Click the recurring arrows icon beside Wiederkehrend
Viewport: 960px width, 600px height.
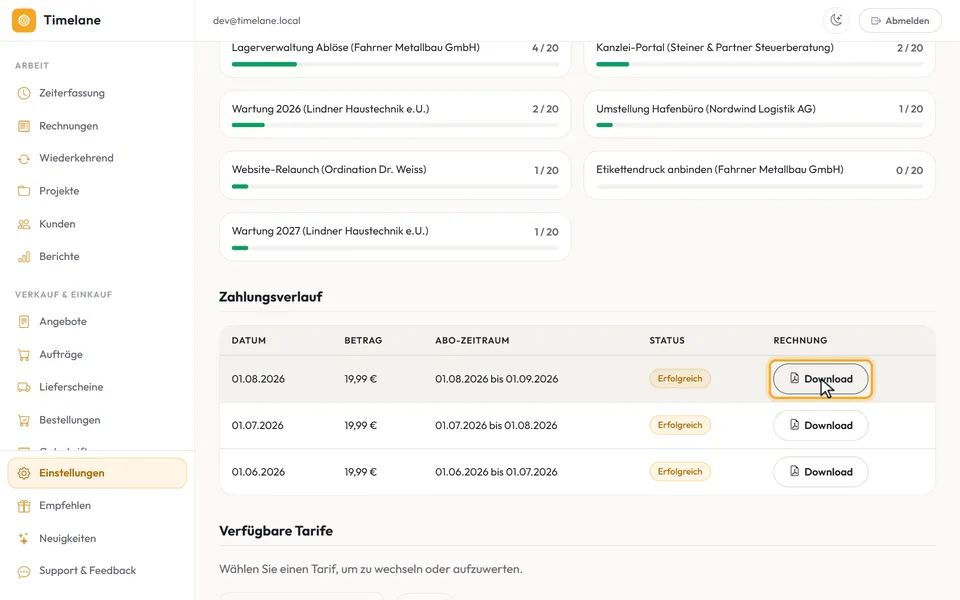point(24,159)
